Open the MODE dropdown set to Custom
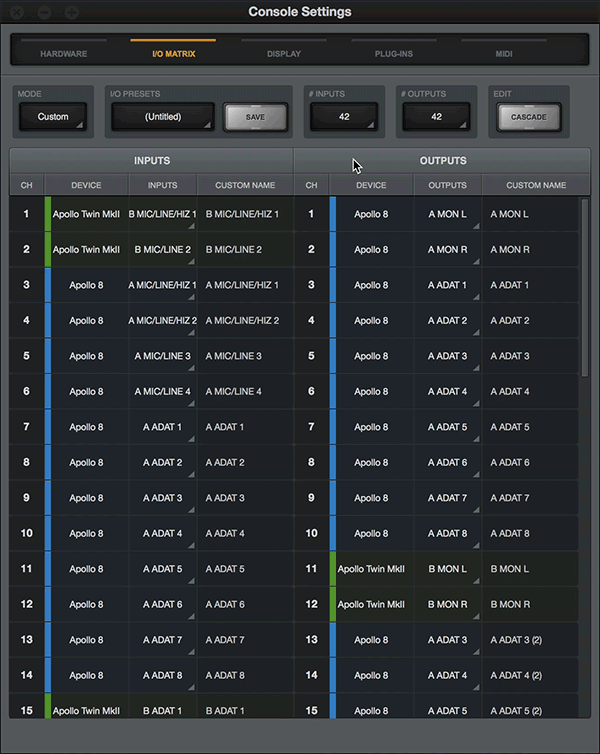 [x=53, y=117]
